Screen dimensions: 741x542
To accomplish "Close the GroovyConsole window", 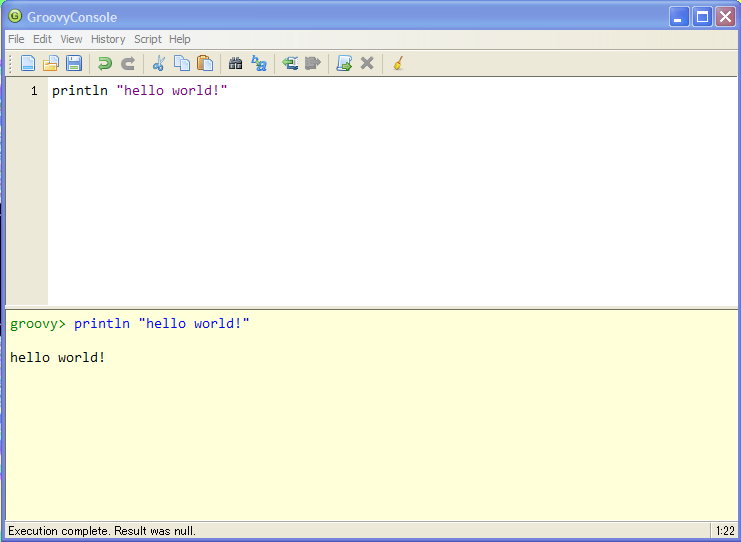I will [x=725, y=17].
